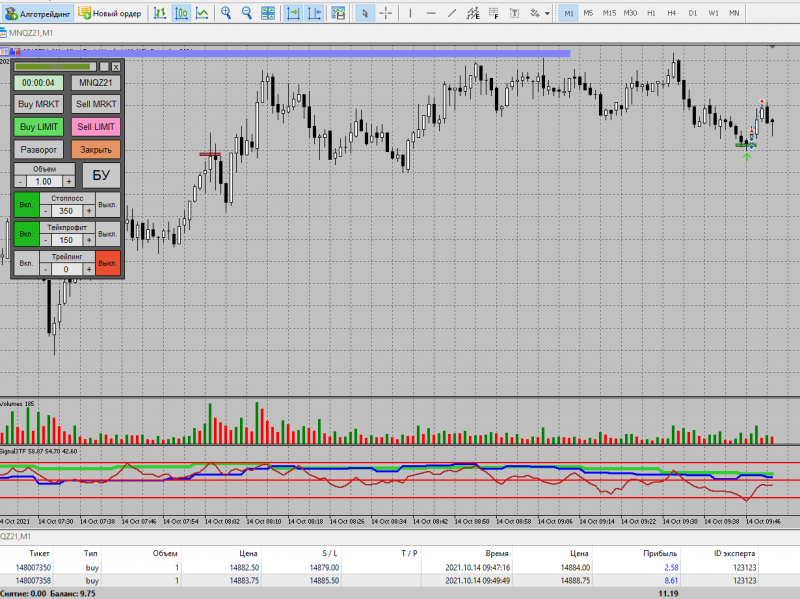Click Sell MRKT in trading panel
This screenshot has height=599, width=800.
point(96,104)
